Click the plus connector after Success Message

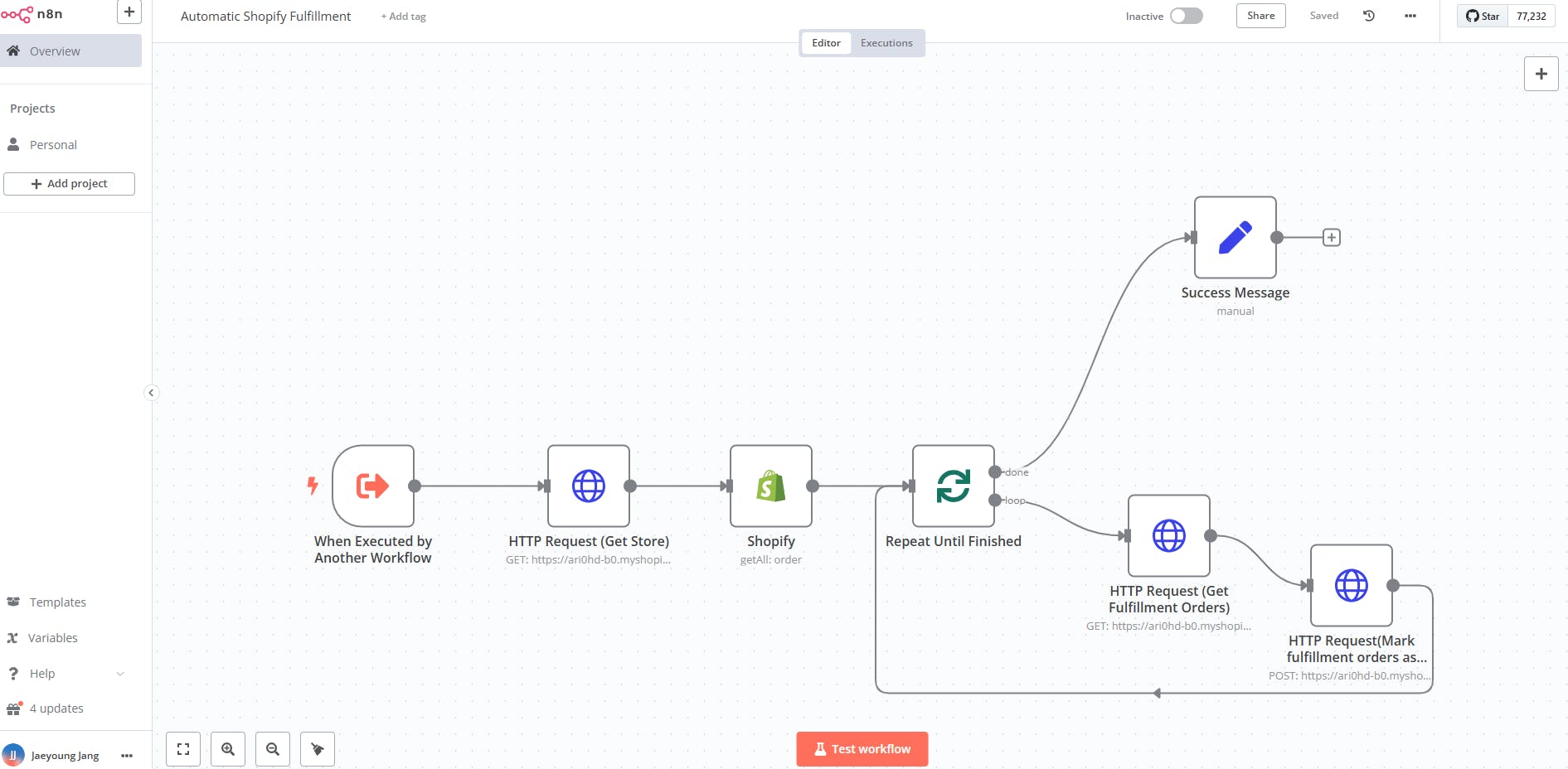1332,238
